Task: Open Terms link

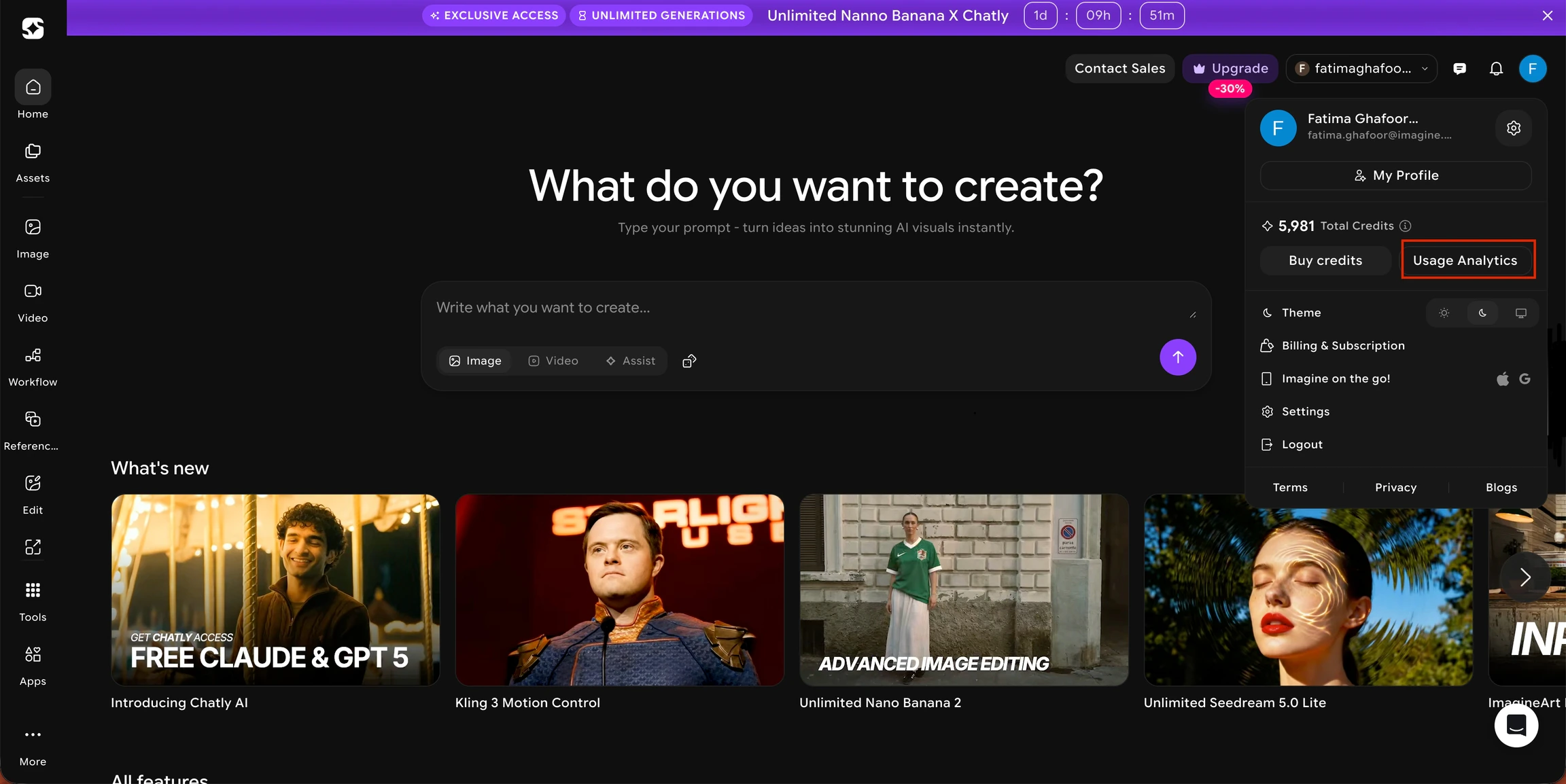Action: tap(1290, 487)
